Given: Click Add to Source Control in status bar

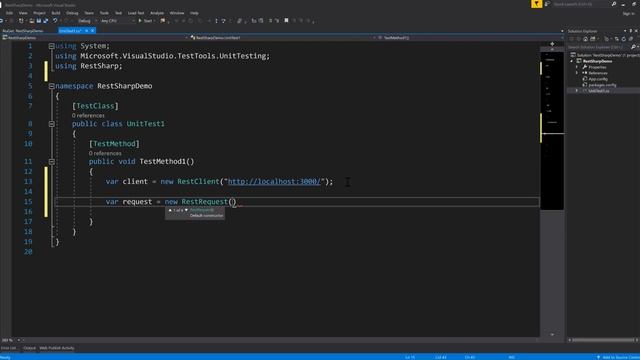Looking at the screenshot, I should [618, 357].
